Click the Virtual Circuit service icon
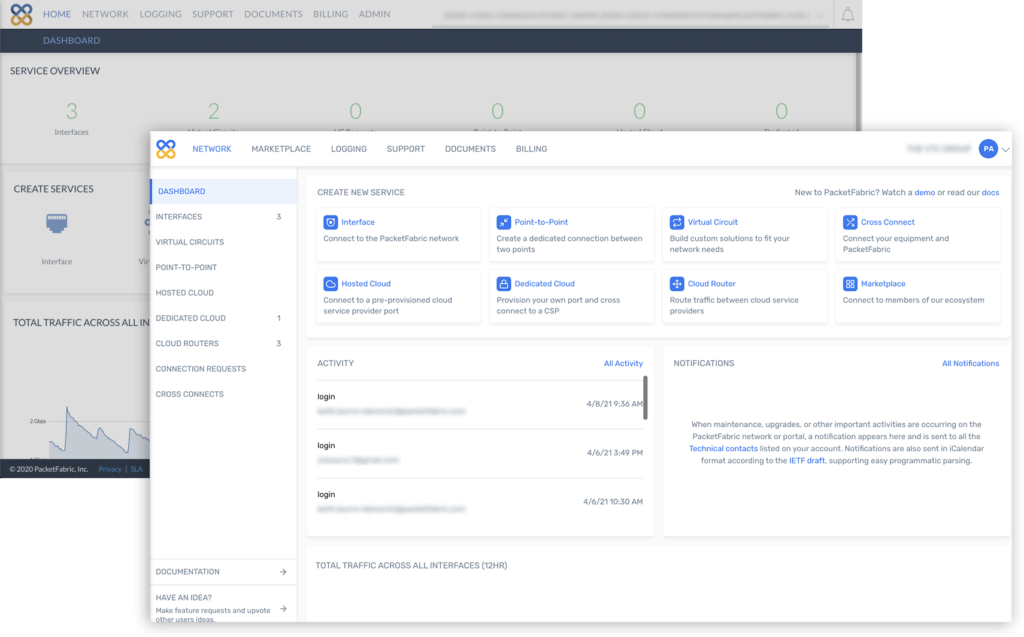This screenshot has height=637, width=1024. [677, 222]
